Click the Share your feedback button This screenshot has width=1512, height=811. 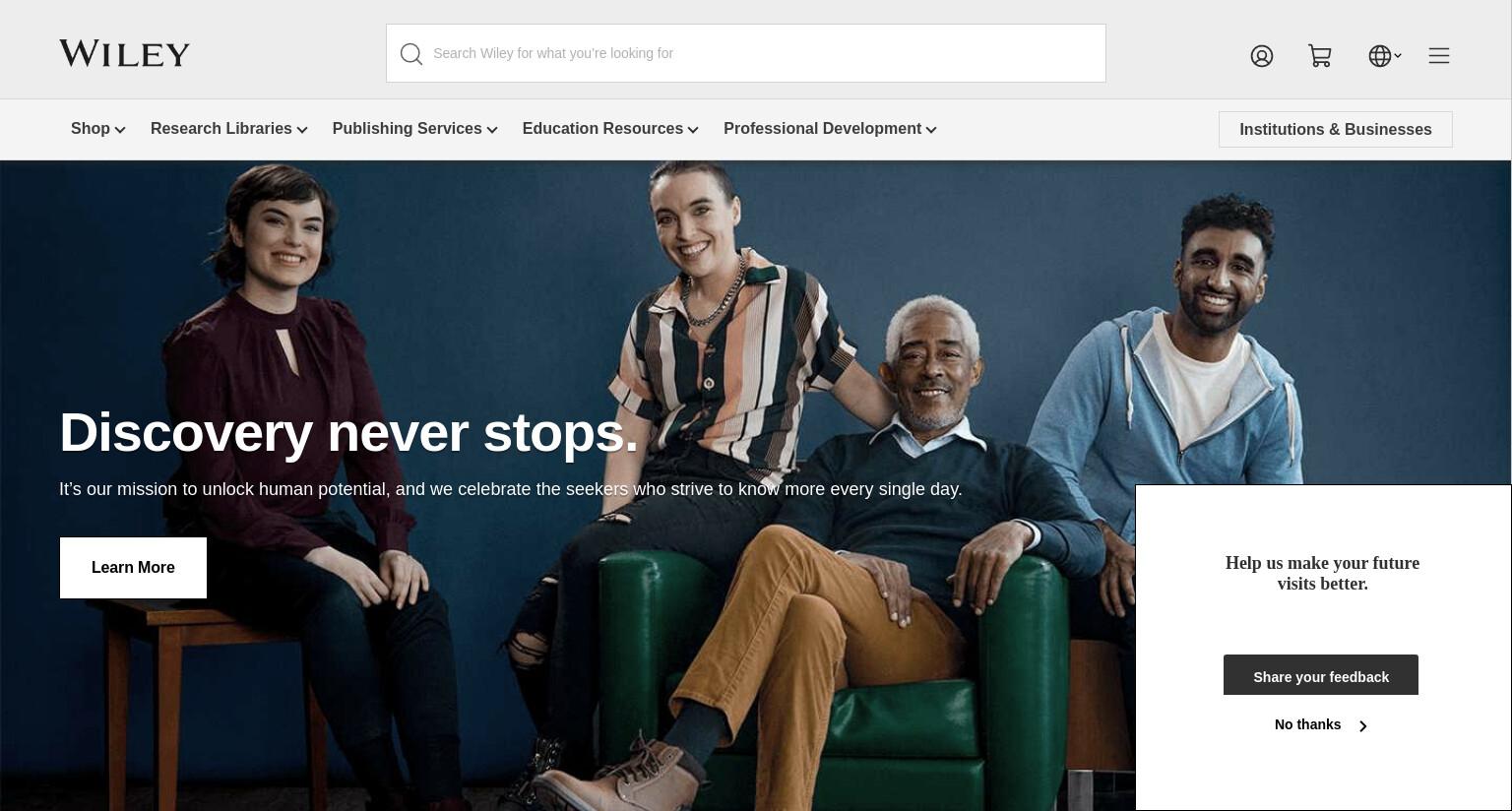(x=1321, y=675)
